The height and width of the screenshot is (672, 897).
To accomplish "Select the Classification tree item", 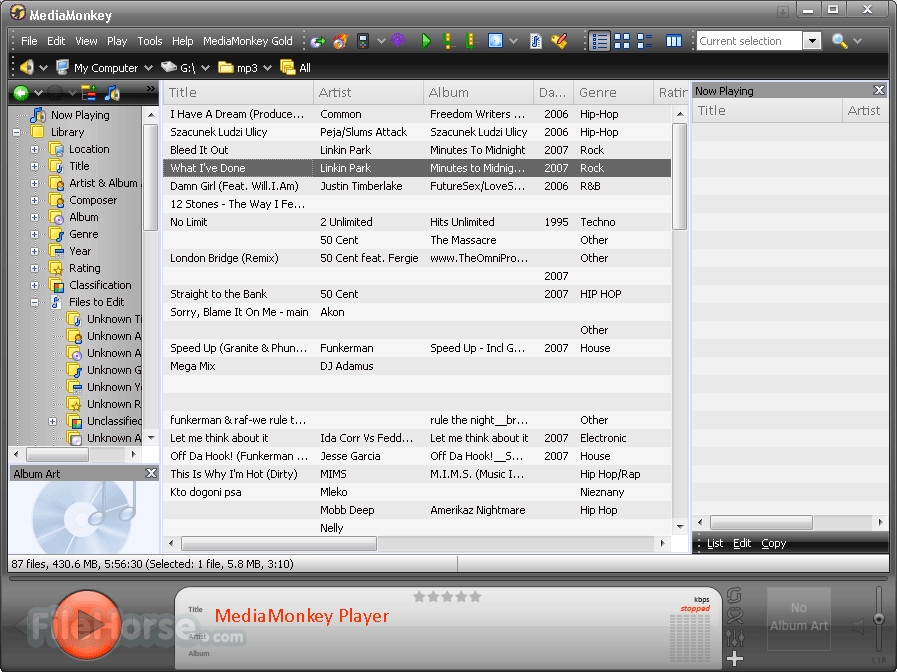I will click(100, 285).
